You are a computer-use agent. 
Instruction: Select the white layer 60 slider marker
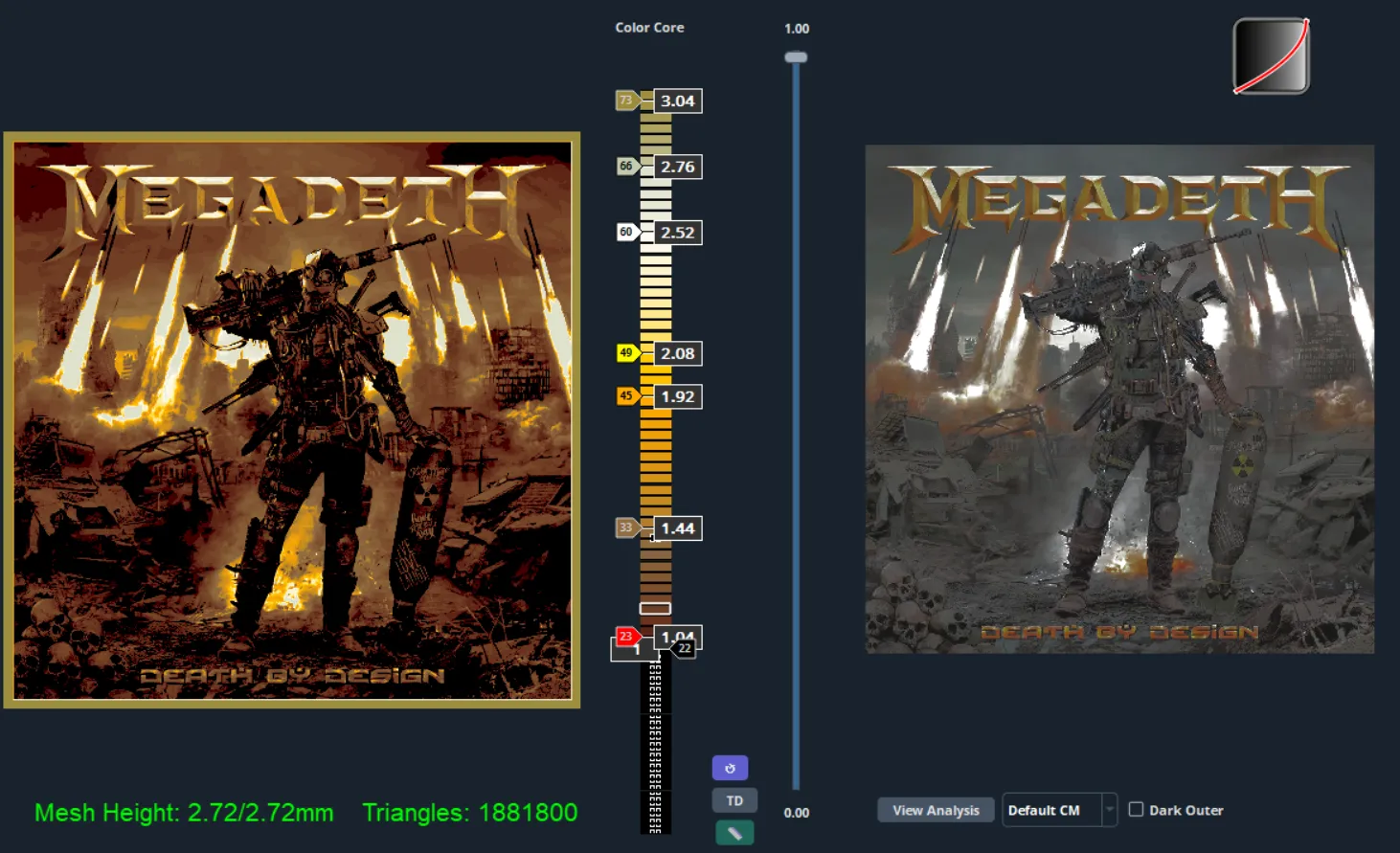tap(626, 232)
